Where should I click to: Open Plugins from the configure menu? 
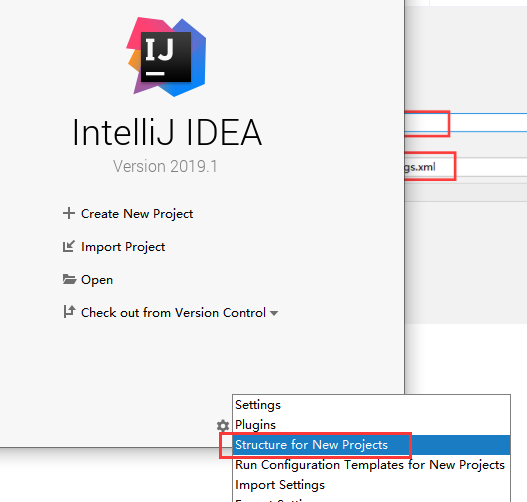tap(371, 425)
